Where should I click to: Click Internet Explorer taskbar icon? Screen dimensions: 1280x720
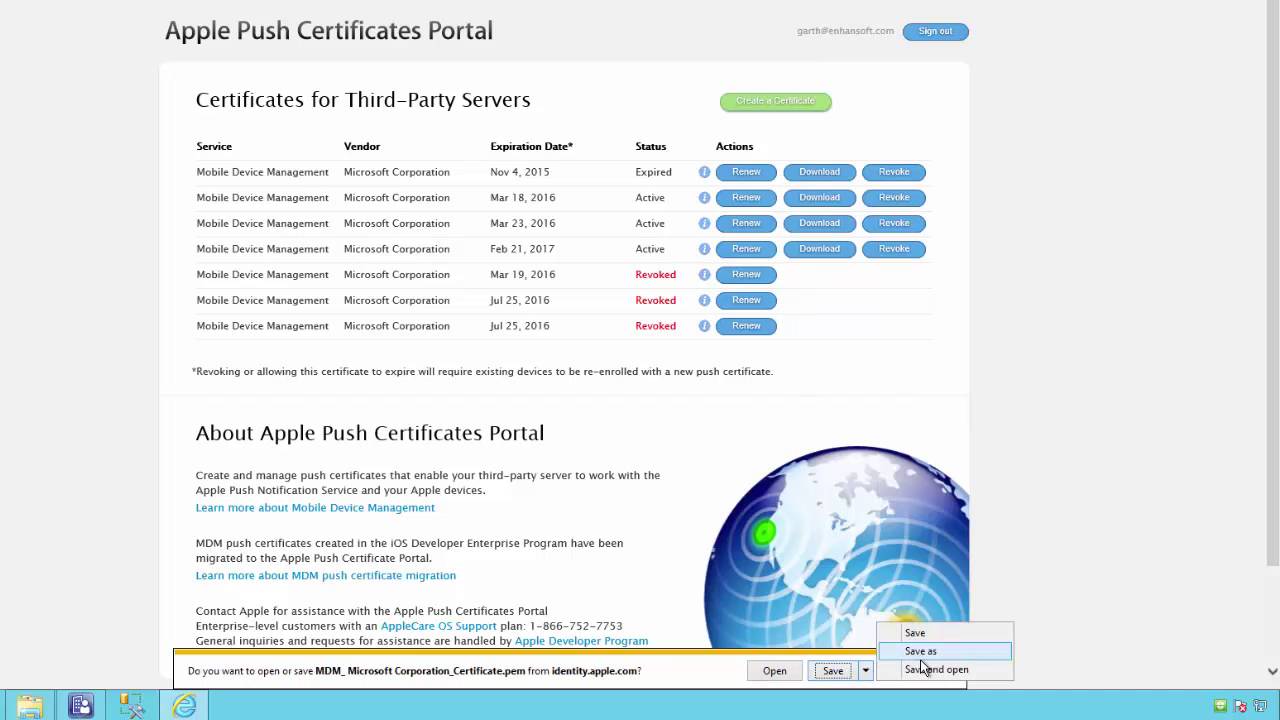pyautogui.click(x=184, y=706)
